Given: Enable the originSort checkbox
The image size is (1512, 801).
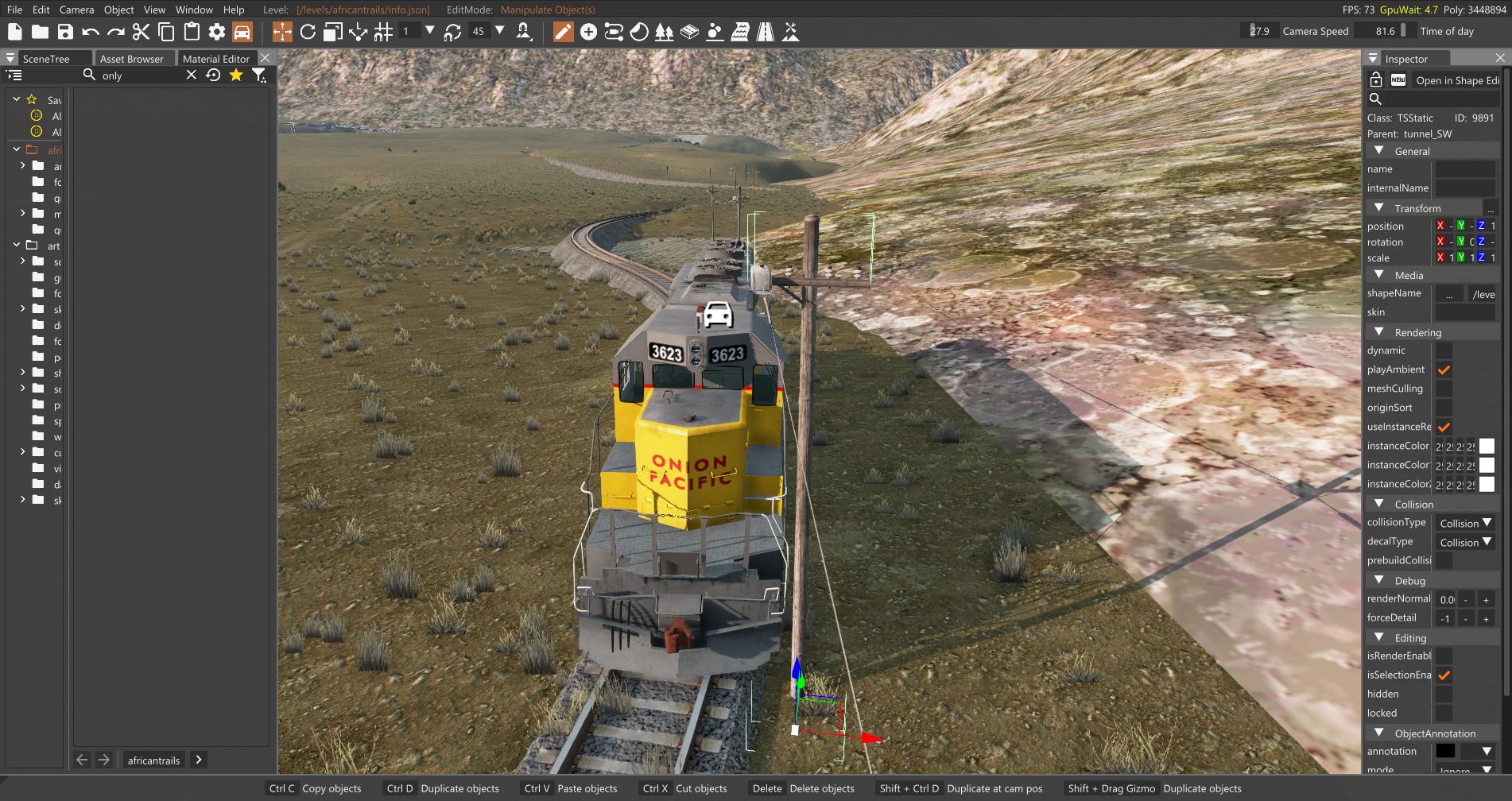Looking at the screenshot, I should [x=1444, y=408].
